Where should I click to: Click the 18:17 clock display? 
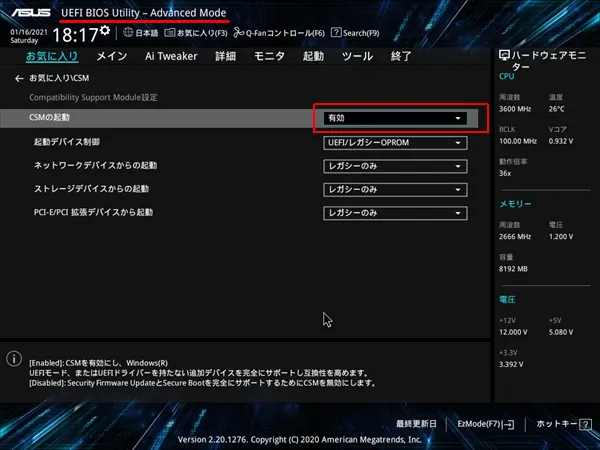coord(75,35)
